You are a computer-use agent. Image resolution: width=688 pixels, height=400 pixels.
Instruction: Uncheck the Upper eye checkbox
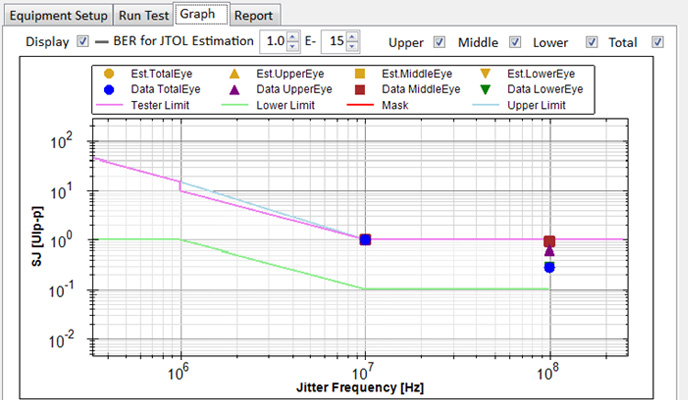pyautogui.click(x=439, y=42)
